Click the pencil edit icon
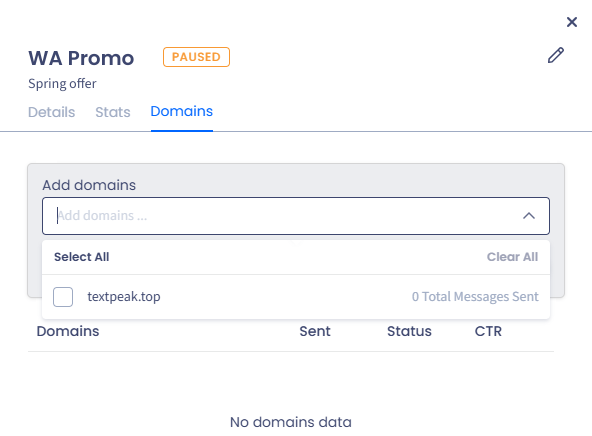 [556, 55]
